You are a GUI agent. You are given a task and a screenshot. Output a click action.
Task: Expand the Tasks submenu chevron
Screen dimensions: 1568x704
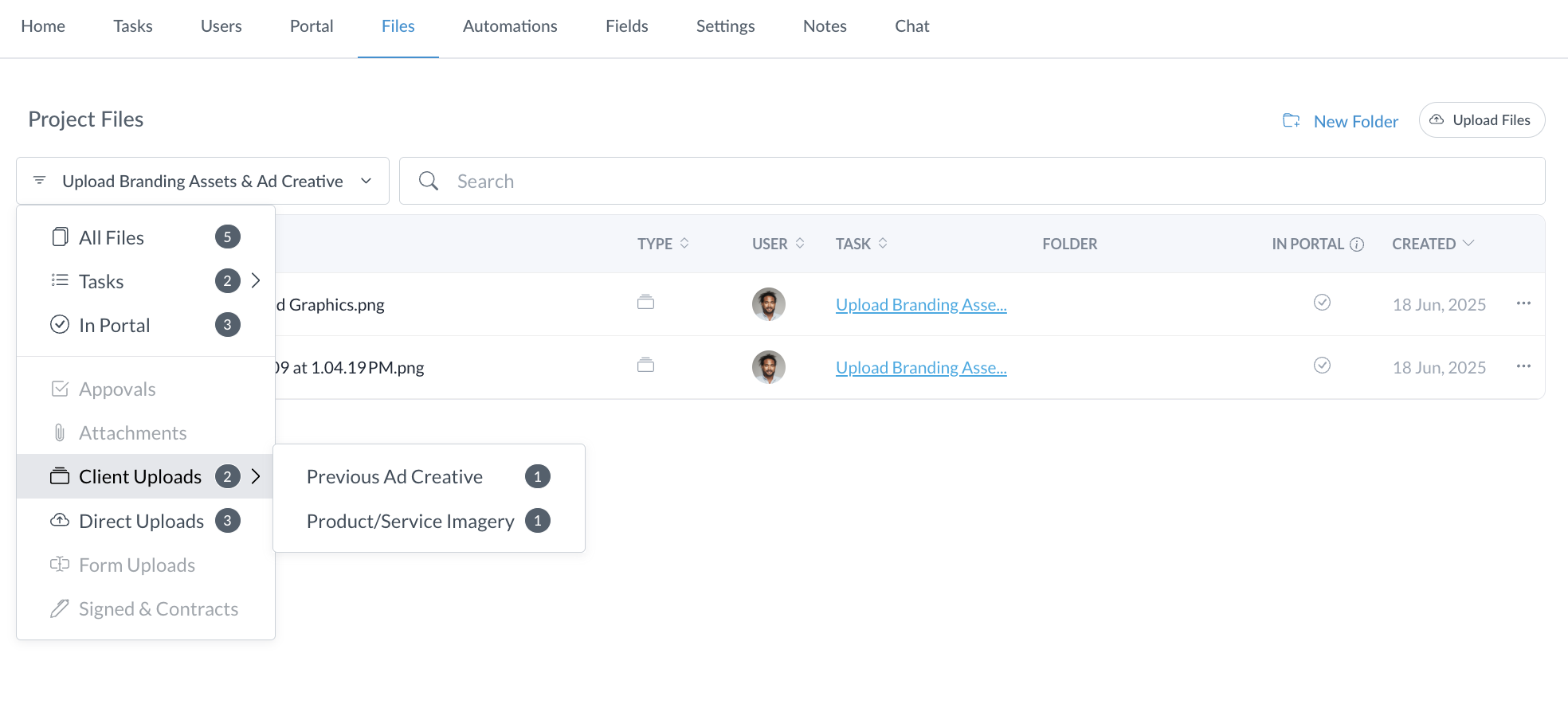[256, 280]
